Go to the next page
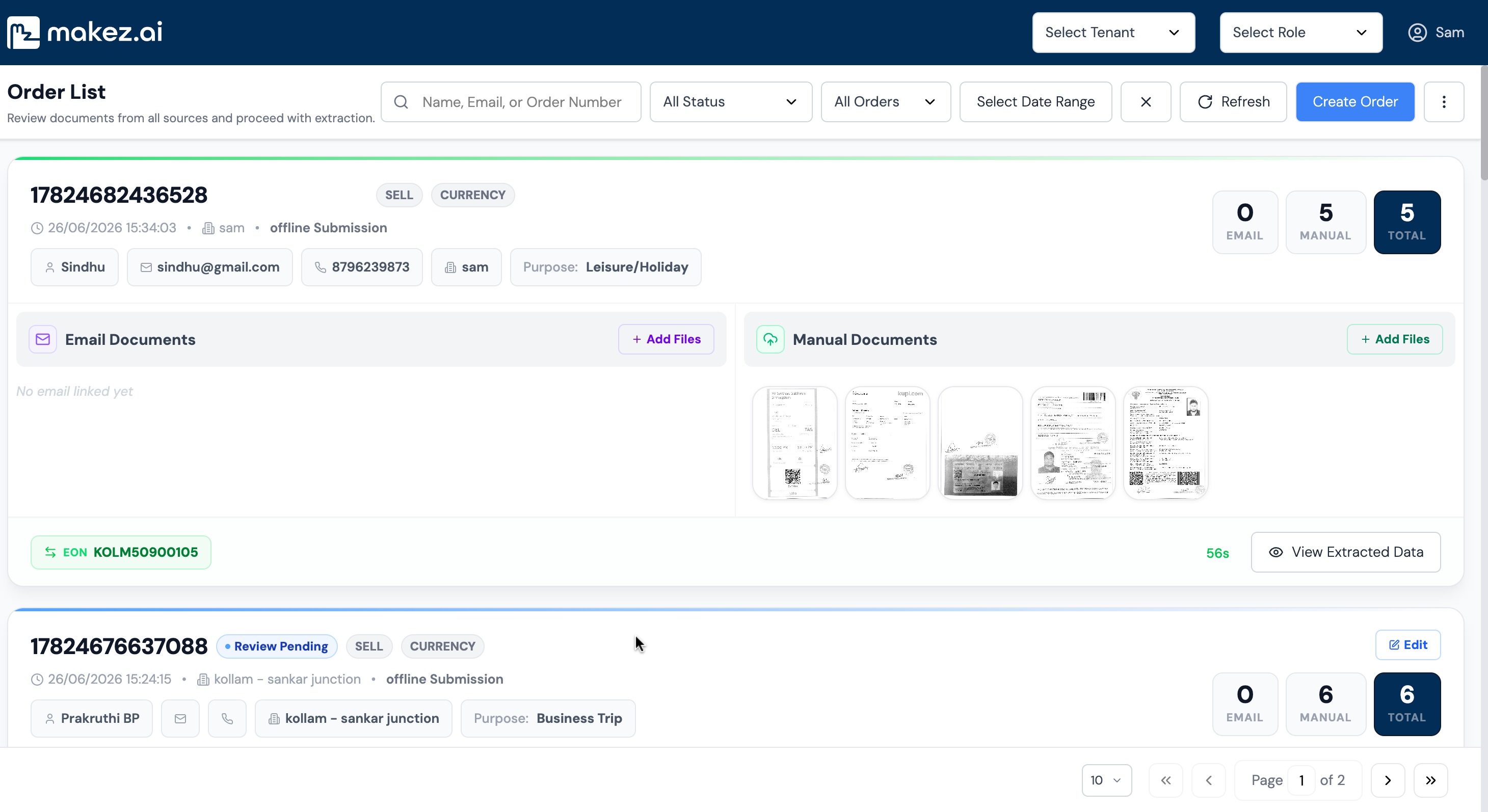This screenshot has height=812, width=1488. point(1388,780)
